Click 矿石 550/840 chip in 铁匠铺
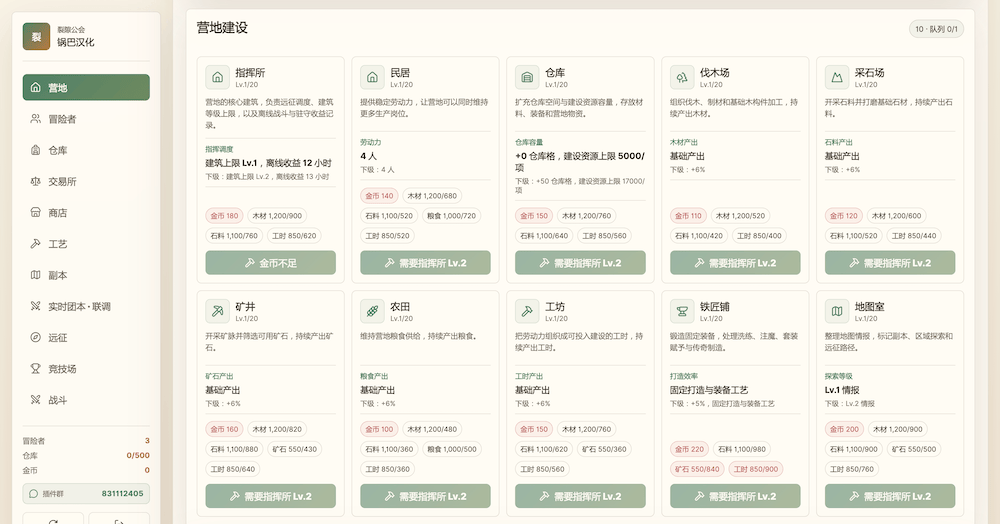 pyautogui.click(x=697, y=469)
